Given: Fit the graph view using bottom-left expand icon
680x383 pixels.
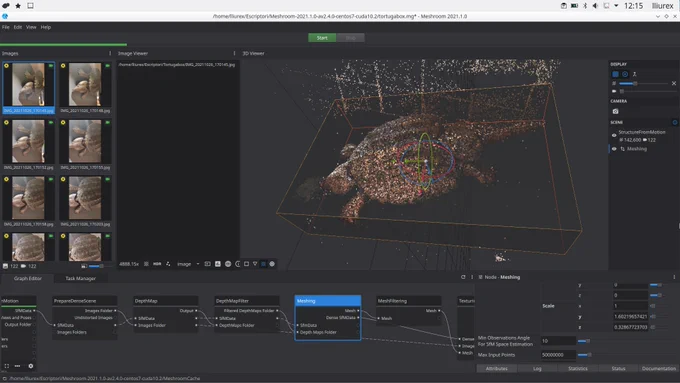Looking at the screenshot, I should (x=7, y=366).
